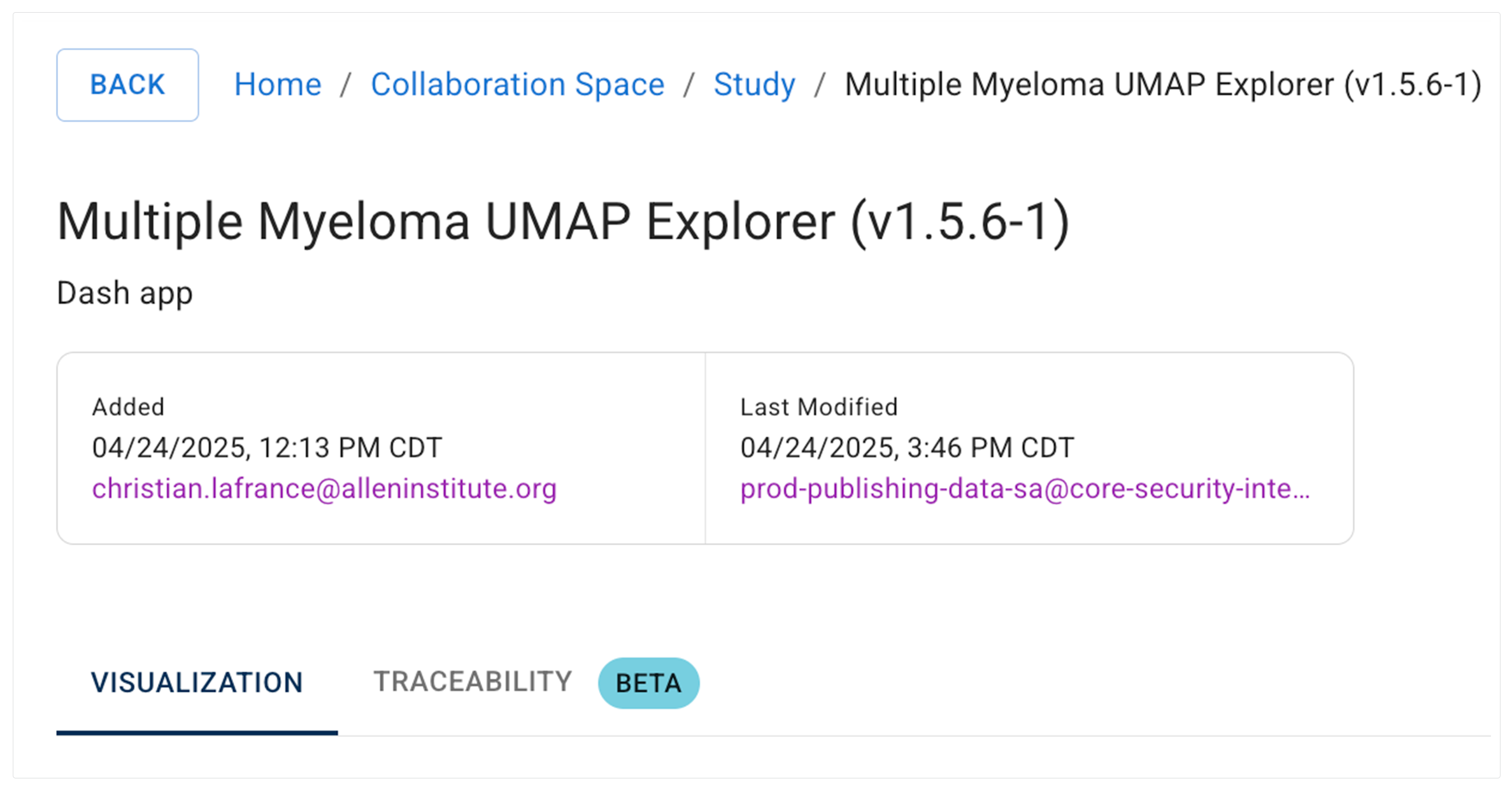The height and width of the screenshot is (788, 1512).
Task: Switch to the VISUALIZATION tab
Action: 197,683
